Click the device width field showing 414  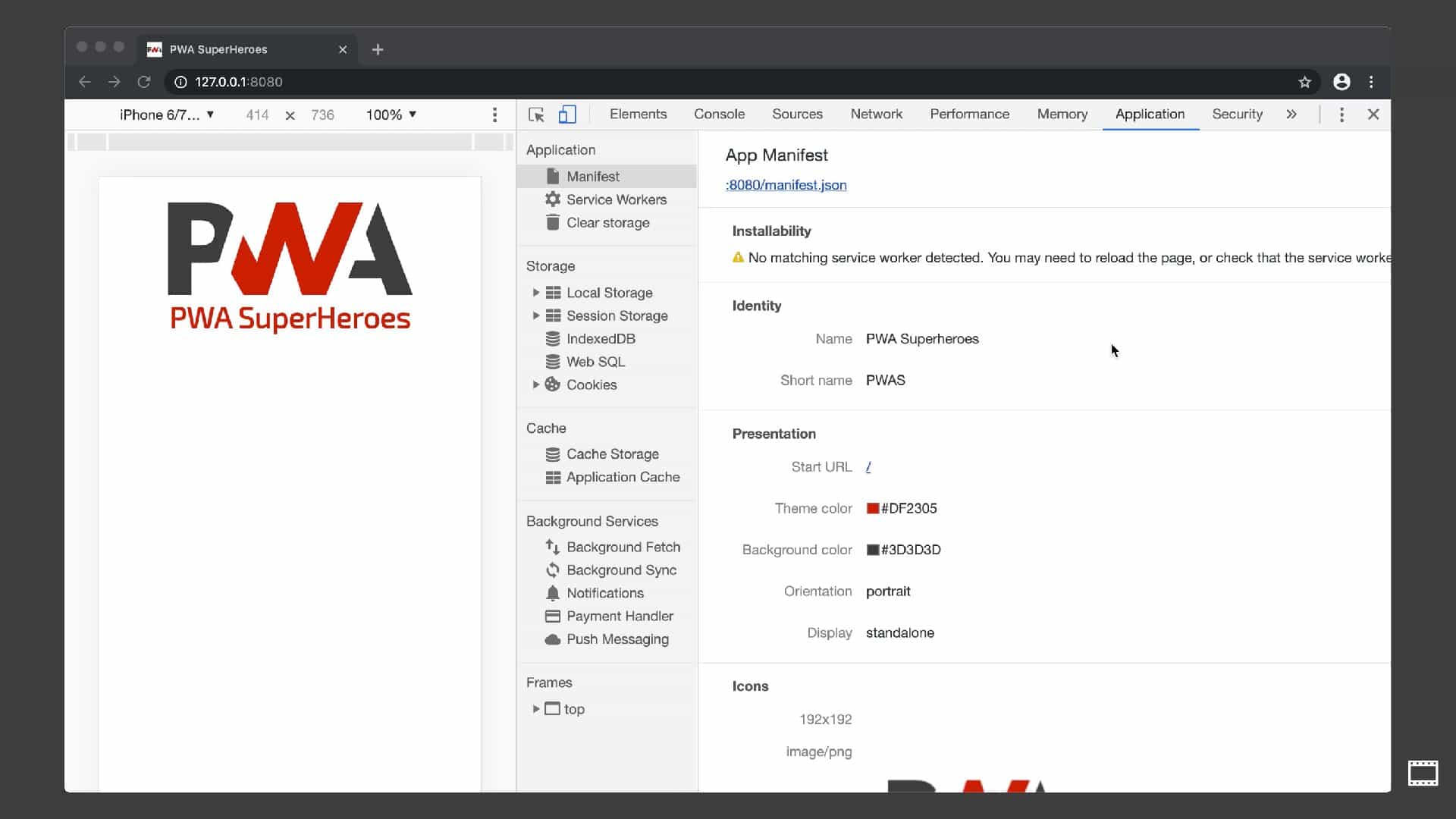257,115
